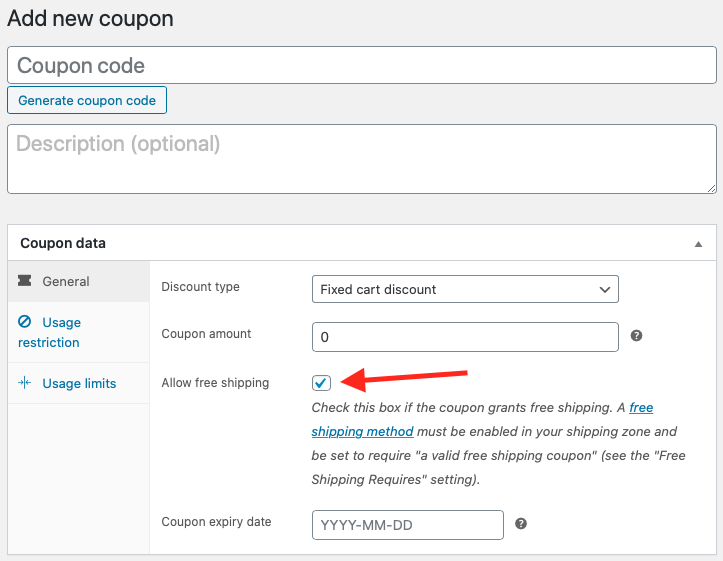This screenshot has width=723, height=561.
Task: Click the Coupon amount input field
Action: (x=465, y=337)
